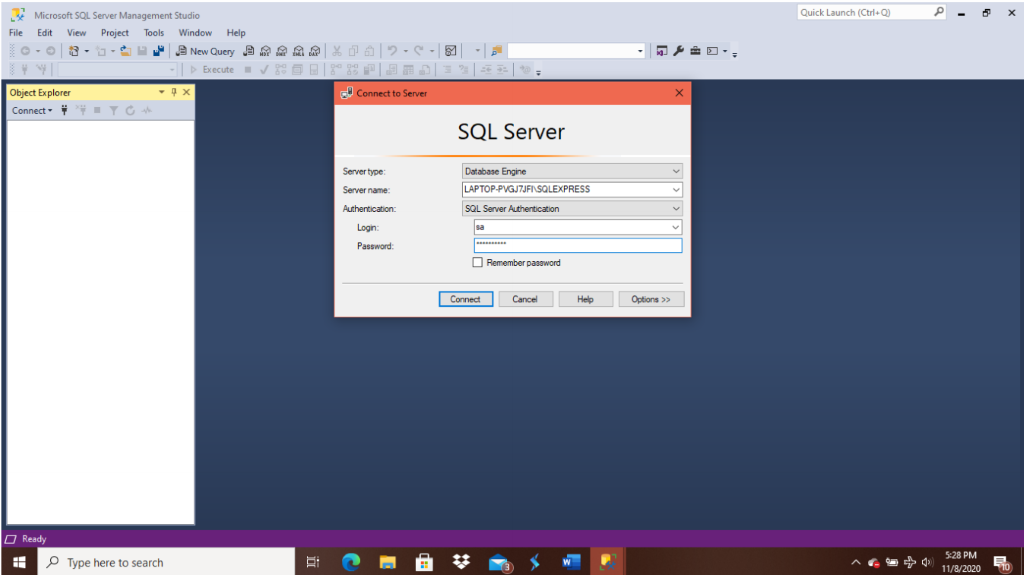1024x575 pixels.
Task: Click the Object Explorer Activity Monitor icon
Action: [x=147, y=110]
